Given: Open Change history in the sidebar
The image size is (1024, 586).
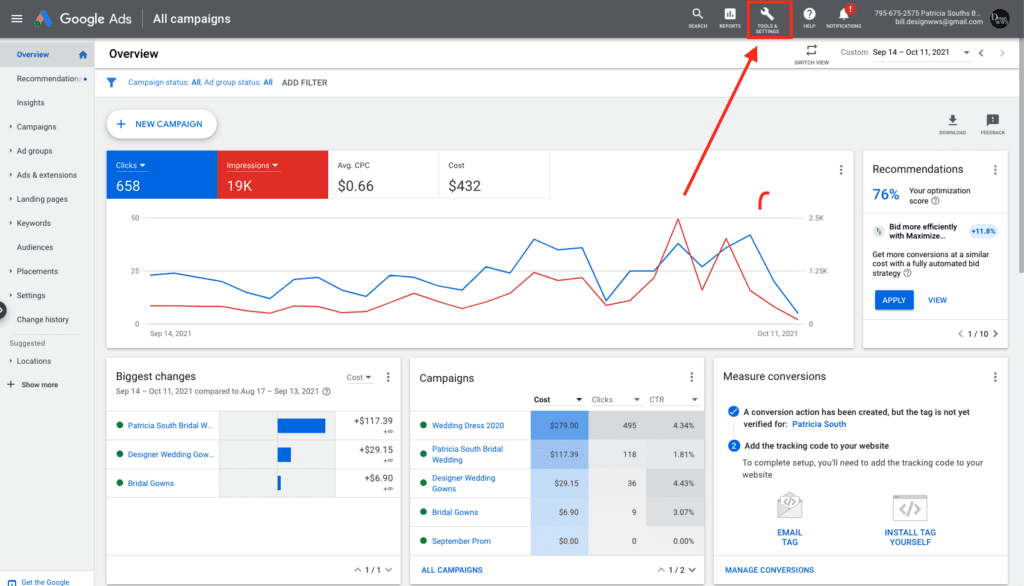Looking at the screenshot, I should click(42, 320).
